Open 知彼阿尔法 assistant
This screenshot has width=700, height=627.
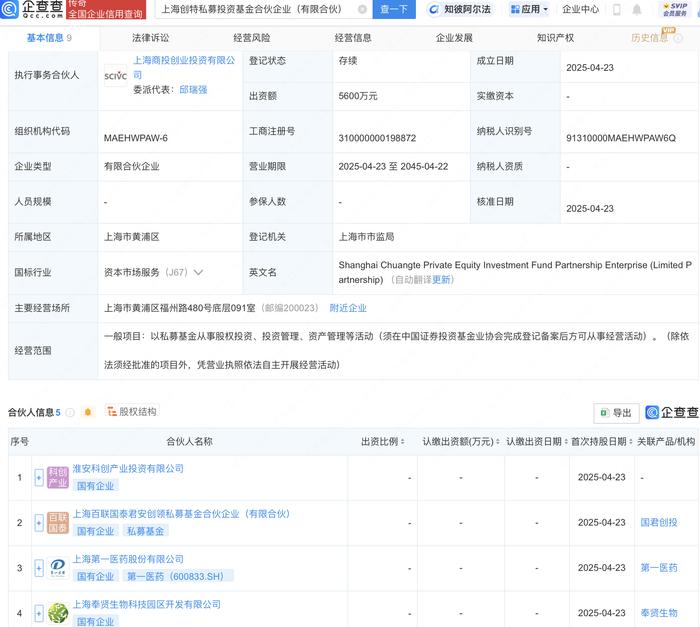(459, 9)
